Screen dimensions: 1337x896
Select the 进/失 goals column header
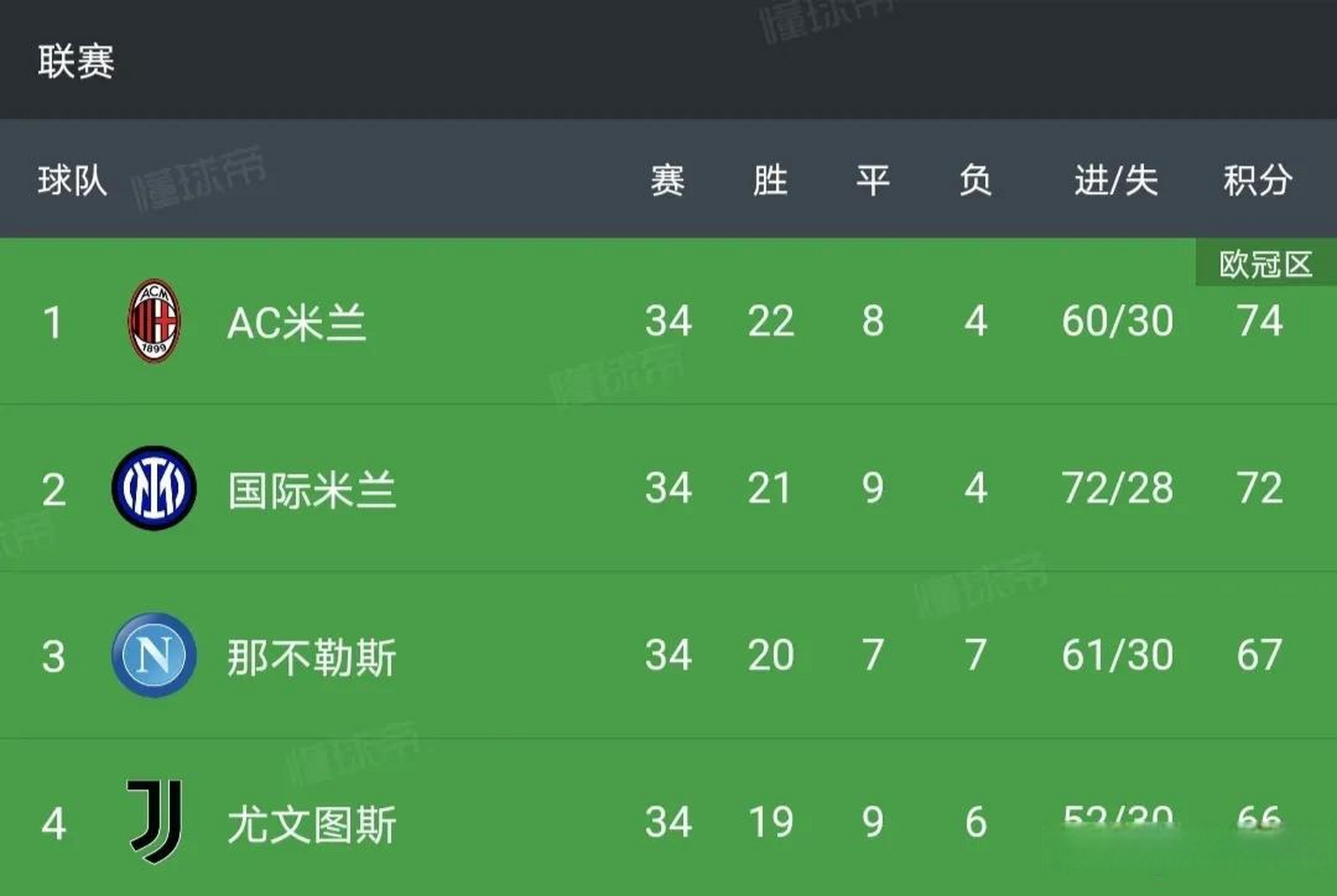(1114, 179)
